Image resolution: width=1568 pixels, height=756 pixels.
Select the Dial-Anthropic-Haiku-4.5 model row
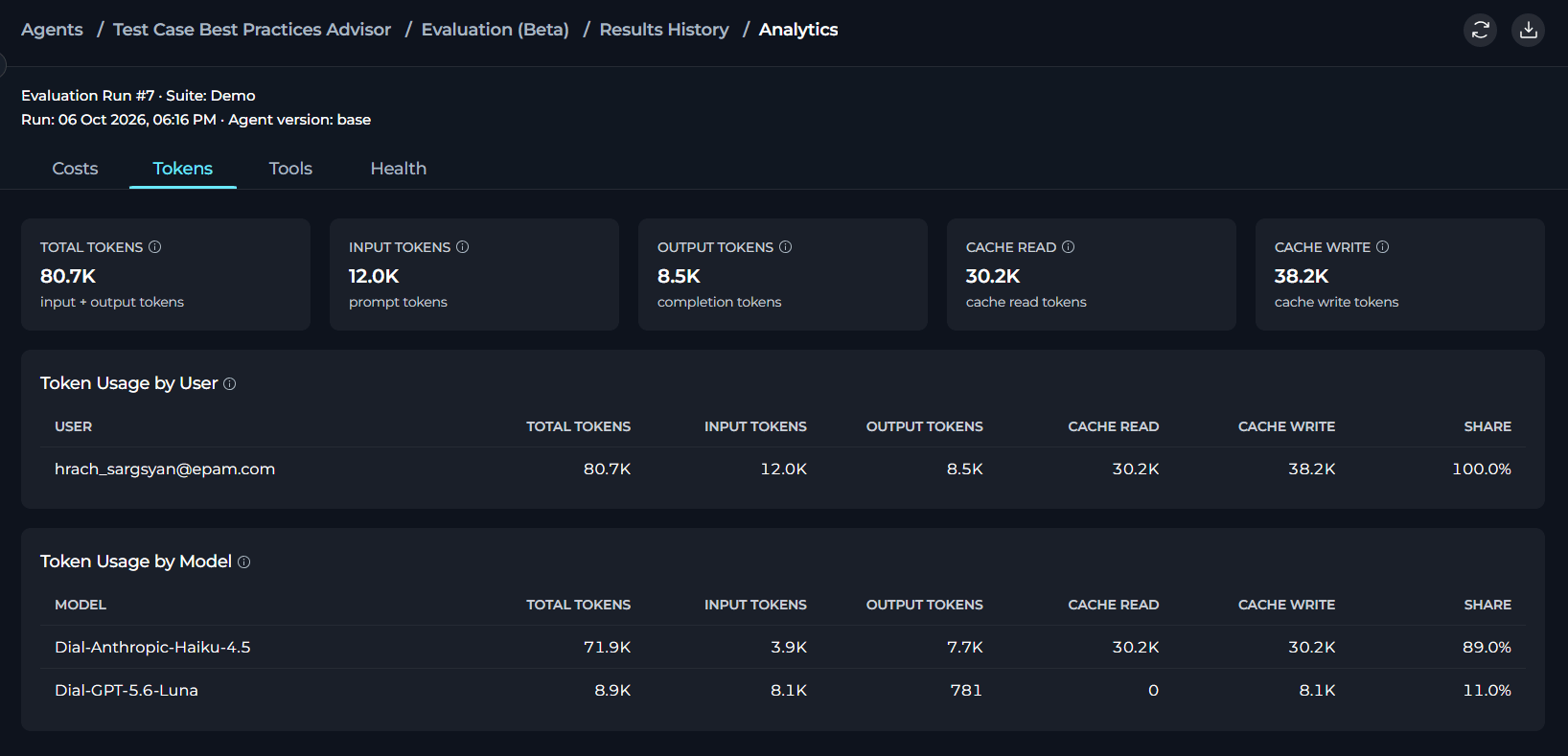(x=783, y=647)
